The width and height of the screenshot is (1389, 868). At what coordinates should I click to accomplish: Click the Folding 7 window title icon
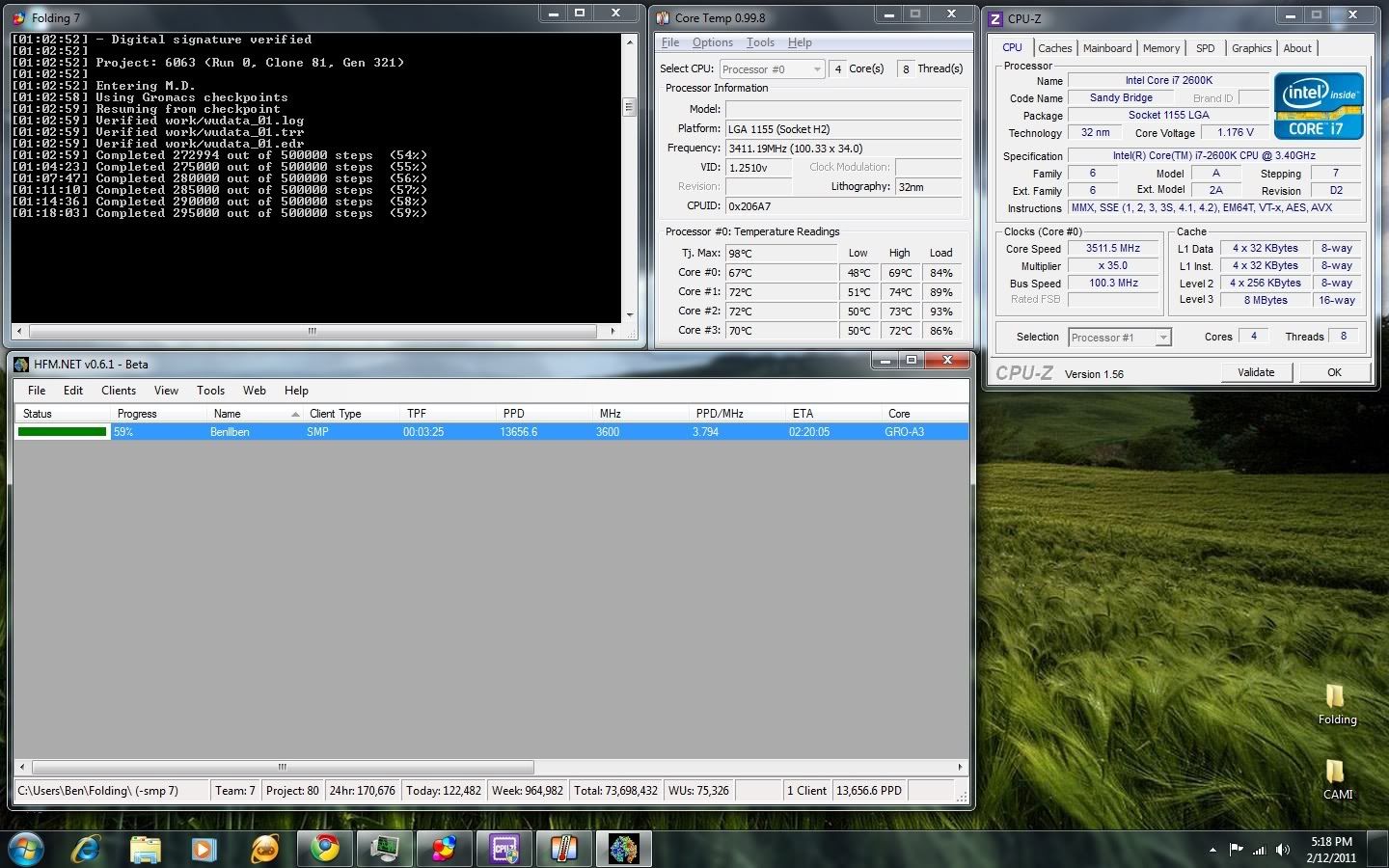click(18, 17)
